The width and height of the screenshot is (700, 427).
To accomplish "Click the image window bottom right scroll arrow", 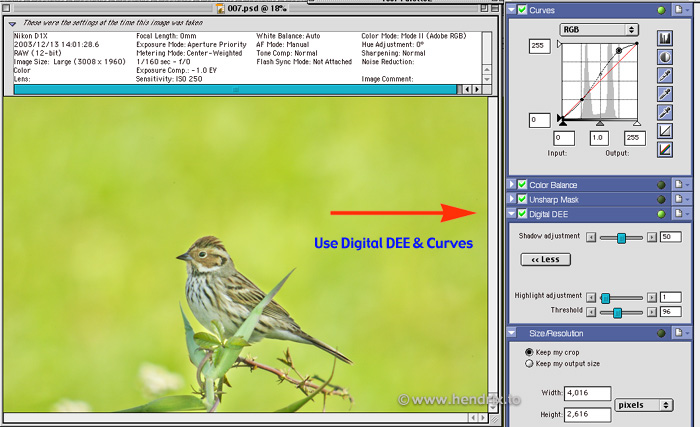I will tap(483, 418).
